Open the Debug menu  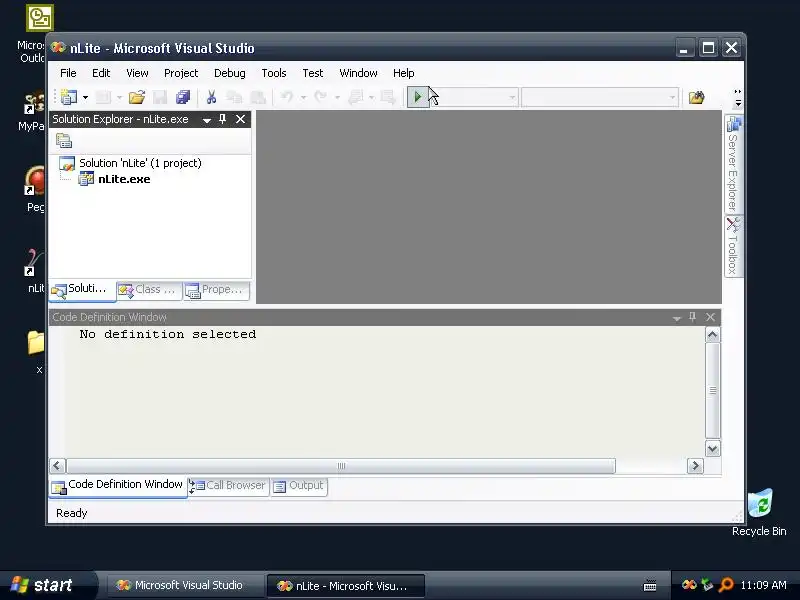click(230, 73)
